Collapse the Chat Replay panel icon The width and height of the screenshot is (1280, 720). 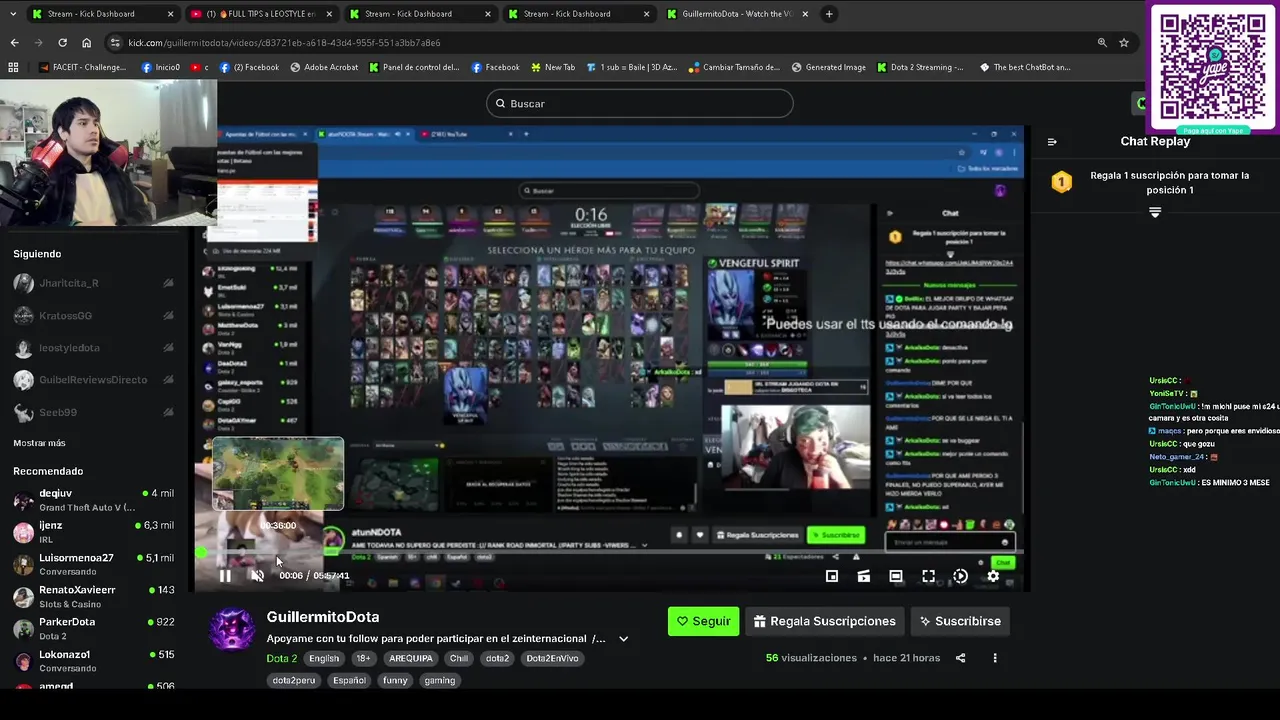pos(1052,141)
